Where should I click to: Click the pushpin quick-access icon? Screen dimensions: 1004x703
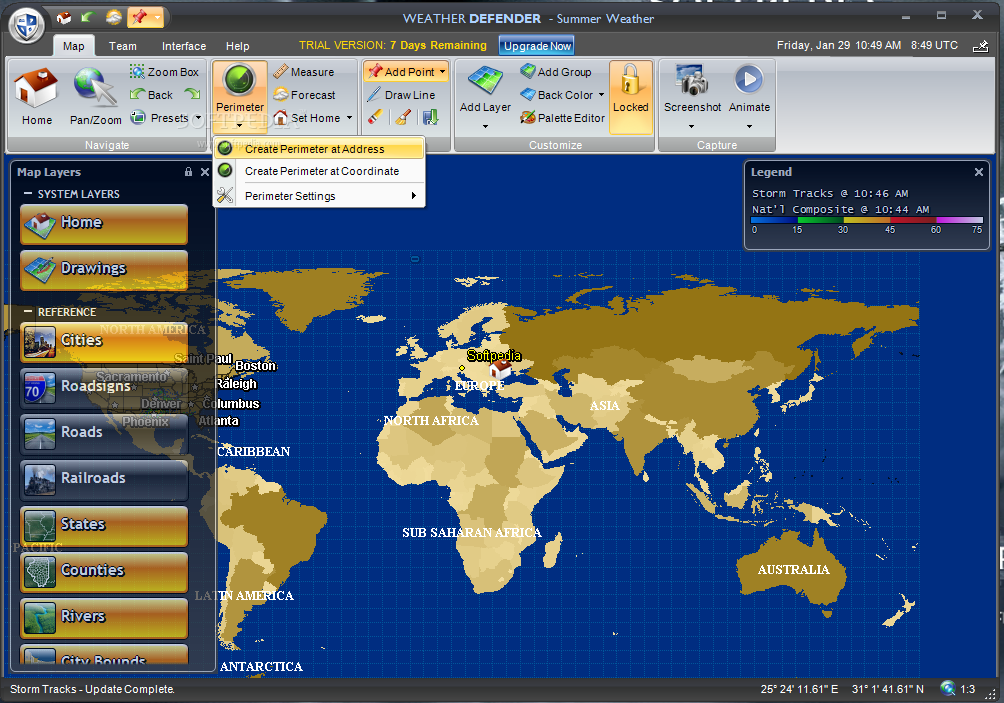(139, 17)
